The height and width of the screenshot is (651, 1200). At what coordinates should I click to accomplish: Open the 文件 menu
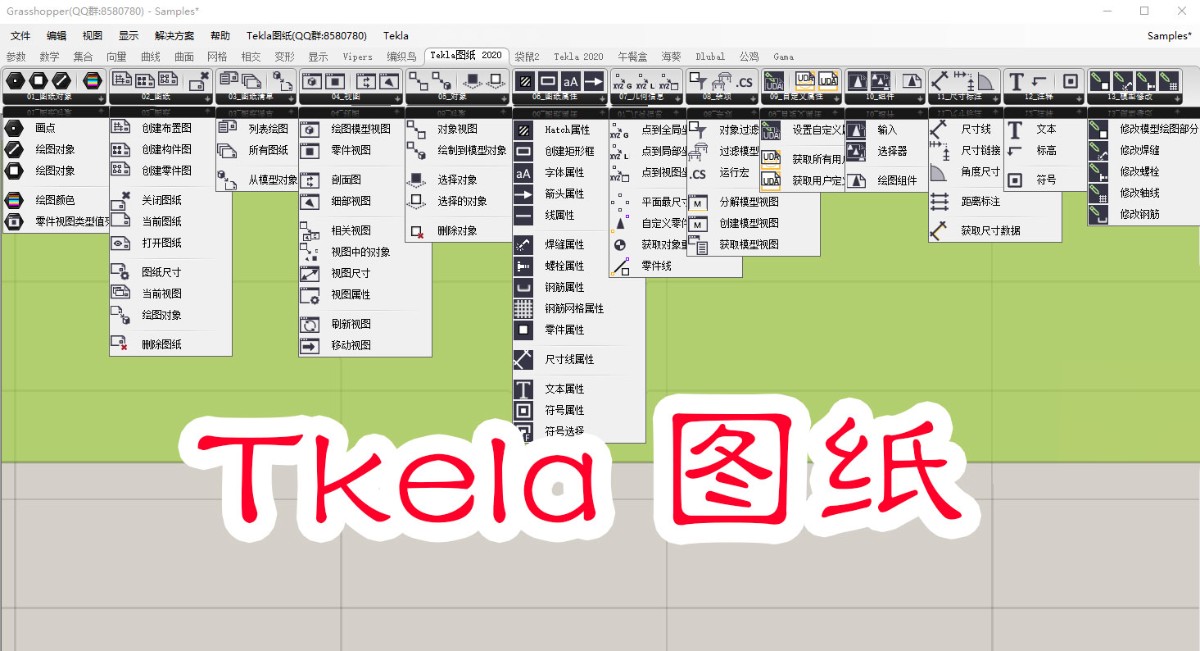20,35
